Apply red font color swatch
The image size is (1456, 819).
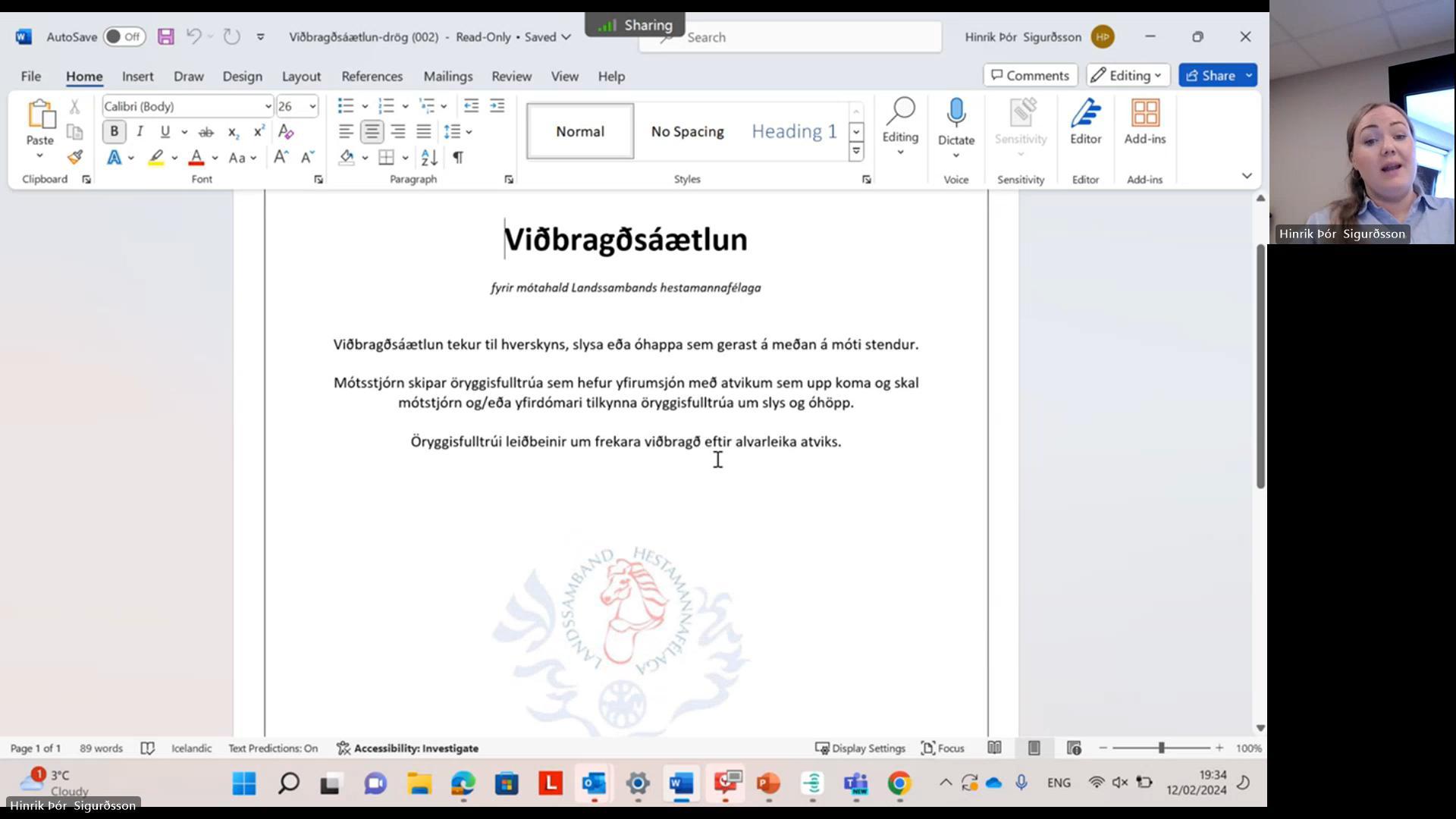click(x=196, y=158)
